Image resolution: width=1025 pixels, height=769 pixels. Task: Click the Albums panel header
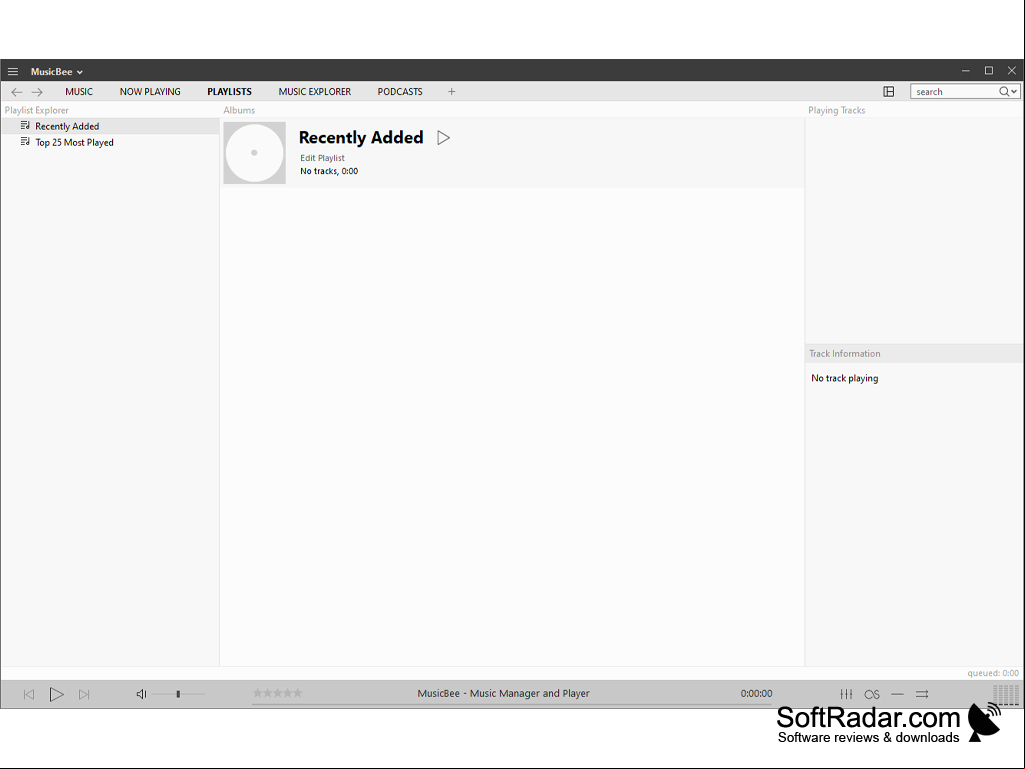(x=239, y=110)
